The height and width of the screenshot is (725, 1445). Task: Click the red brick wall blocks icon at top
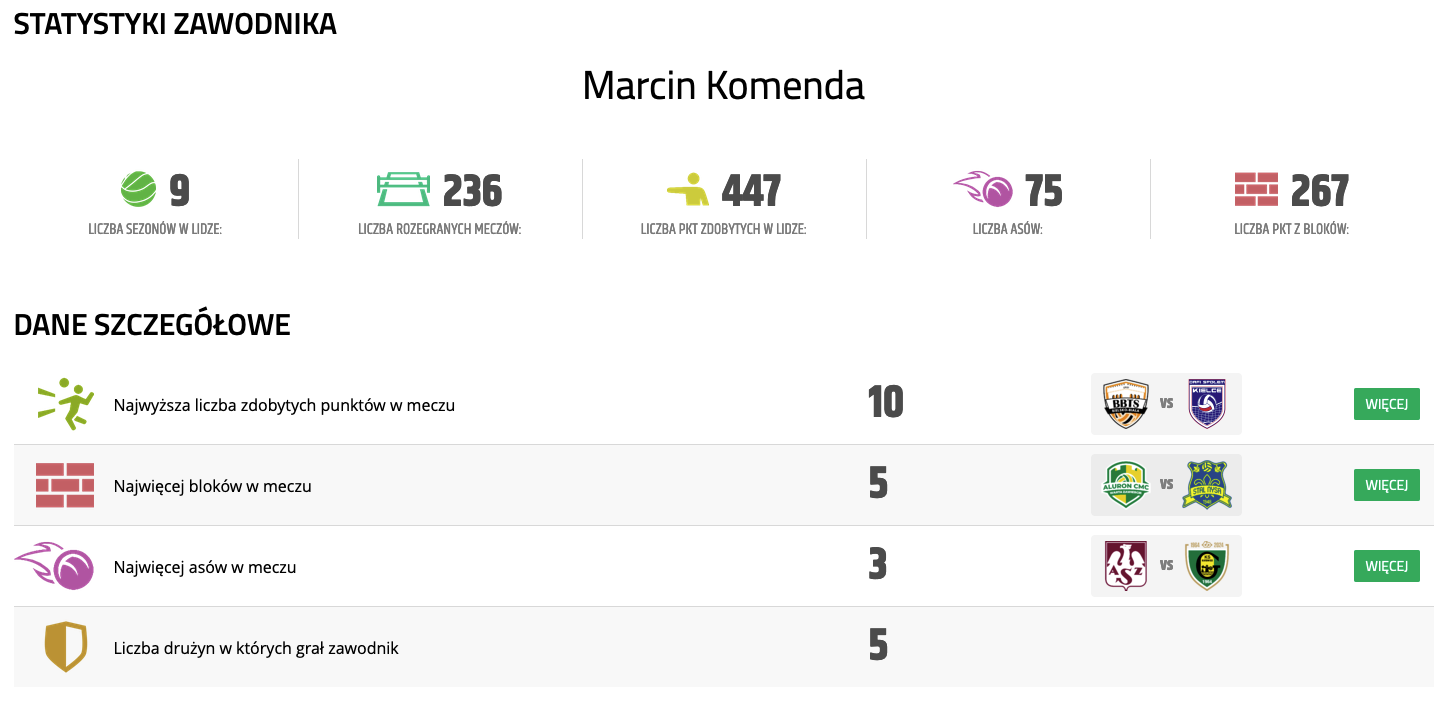pyautogui.click(x=1256, y=188)
